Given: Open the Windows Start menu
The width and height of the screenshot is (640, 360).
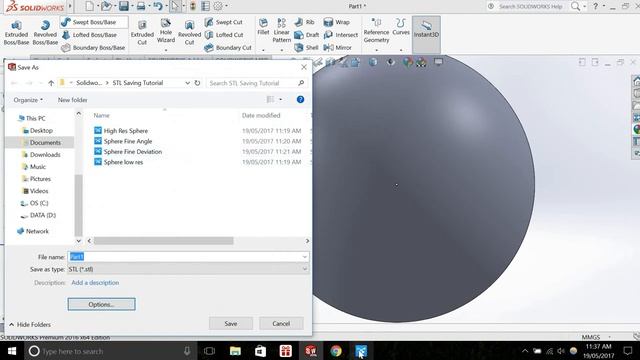Looking at the screenshot, I should point(12,351).
